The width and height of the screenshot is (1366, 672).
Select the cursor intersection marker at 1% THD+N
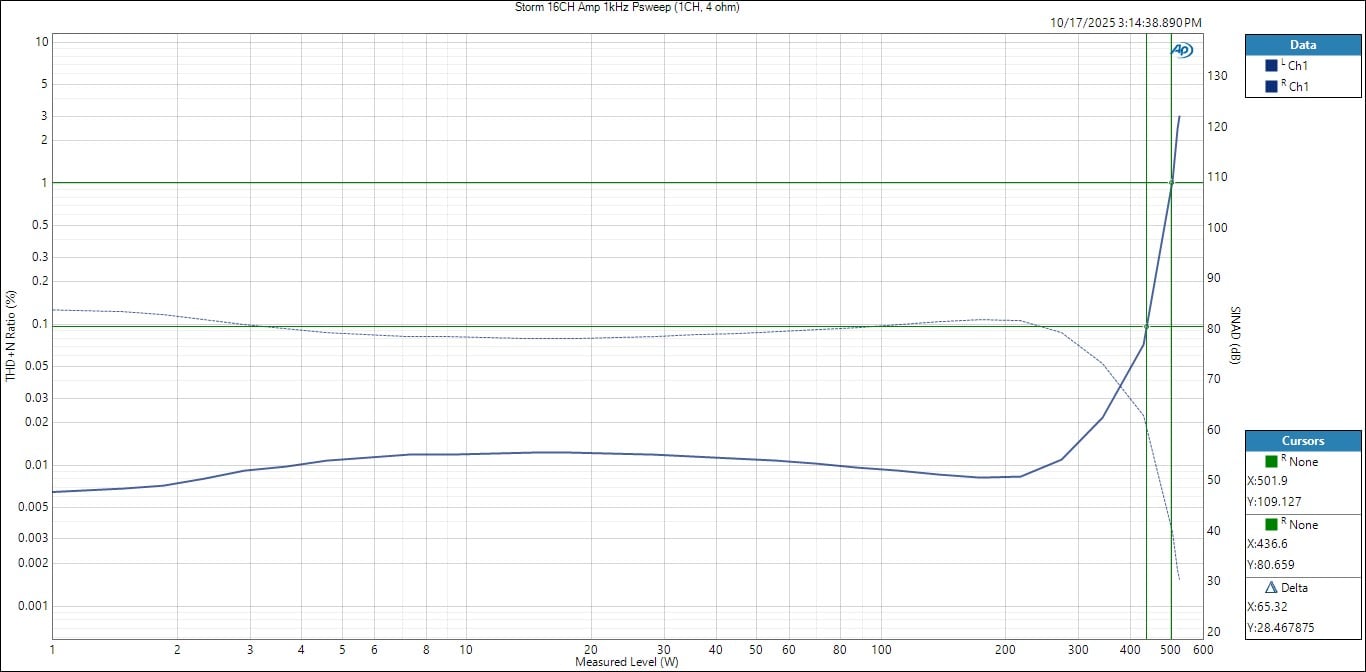point(1171,183)
